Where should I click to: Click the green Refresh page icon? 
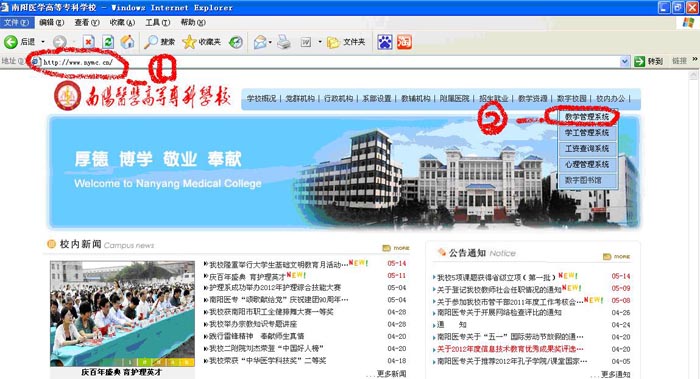[108, 42]
